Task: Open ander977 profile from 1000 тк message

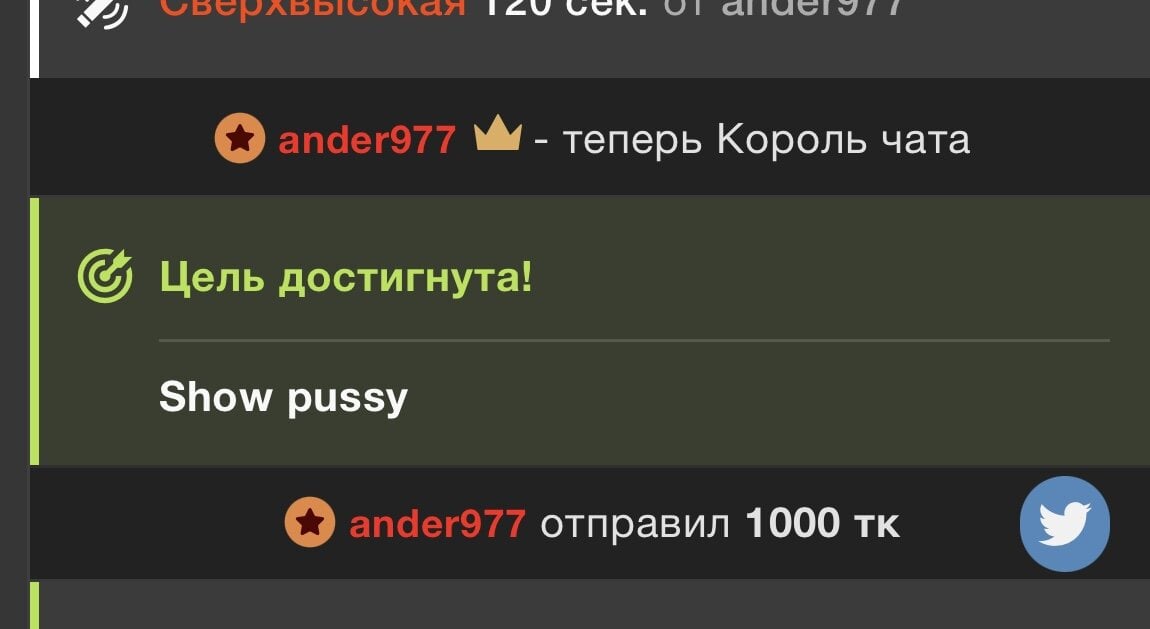Action: pyautogui.click(x=437, y=524)
